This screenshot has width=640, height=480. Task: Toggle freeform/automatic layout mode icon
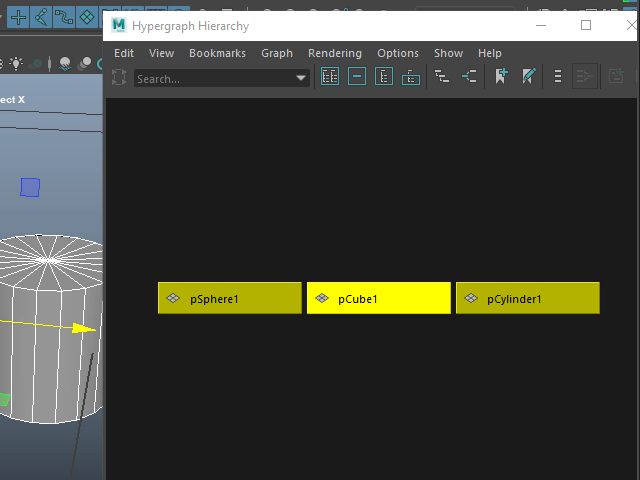pos(558,77)
